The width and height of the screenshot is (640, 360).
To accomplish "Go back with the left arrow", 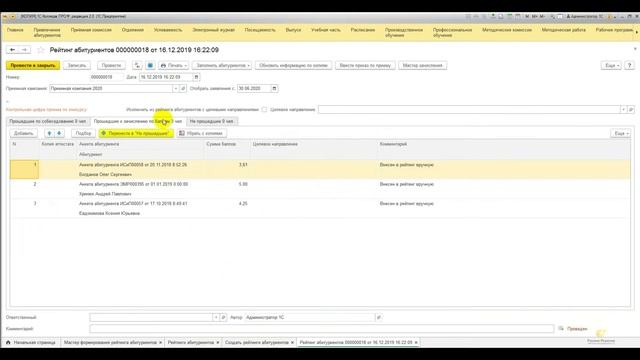I will [x=13, y=50].
